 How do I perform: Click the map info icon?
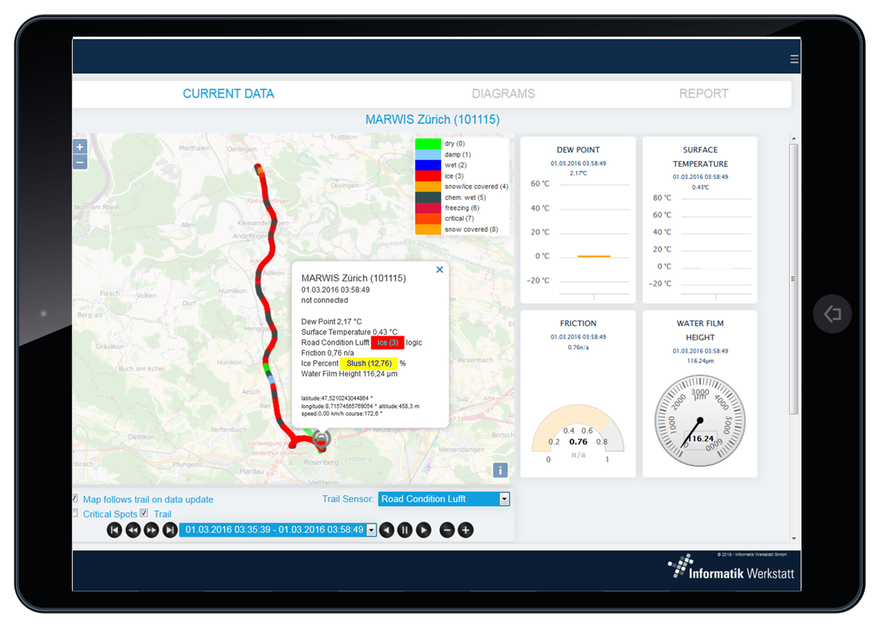[x=500, y=470]
